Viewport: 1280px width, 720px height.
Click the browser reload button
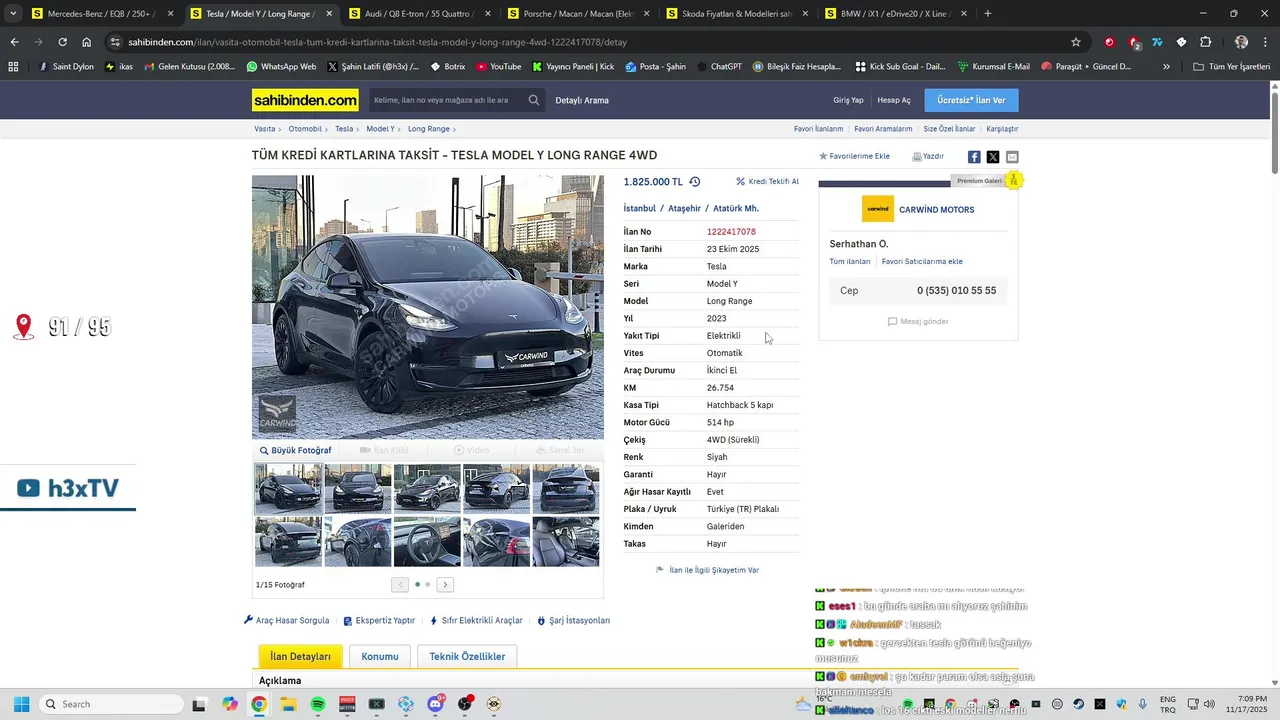(62, 42)
